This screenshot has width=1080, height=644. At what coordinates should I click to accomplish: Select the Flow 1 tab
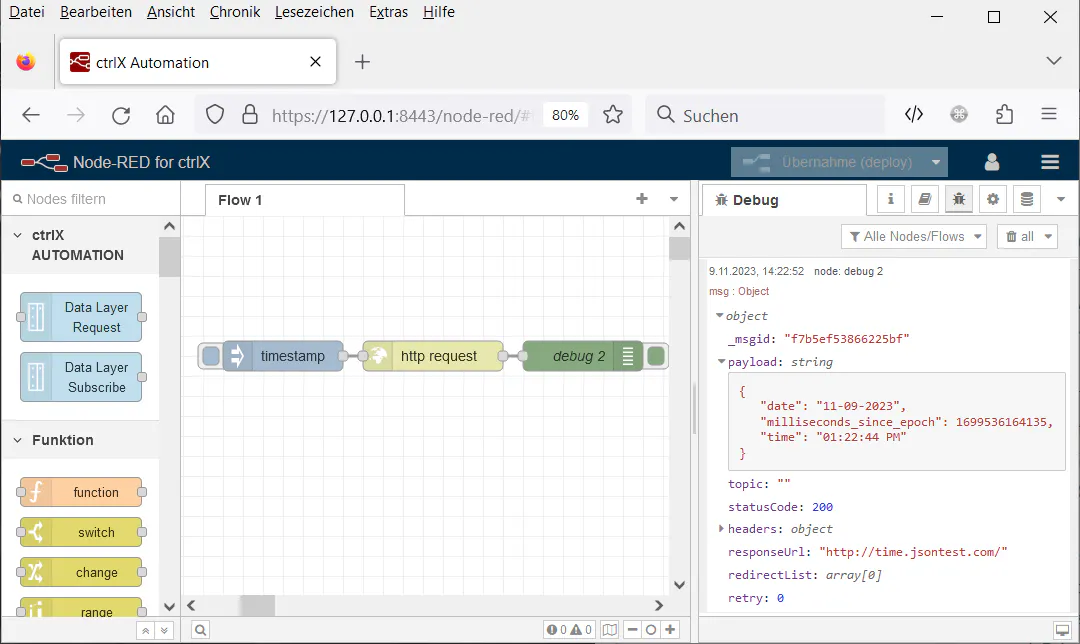[x=240, y=200]
